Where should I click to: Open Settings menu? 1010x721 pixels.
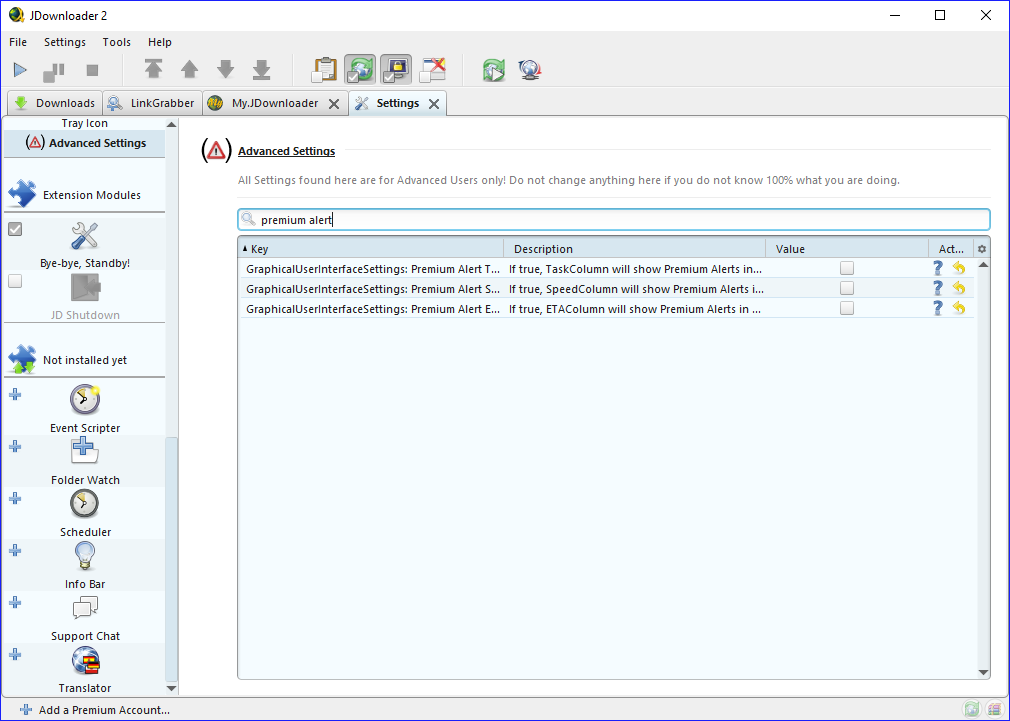[x=64, y=42]
